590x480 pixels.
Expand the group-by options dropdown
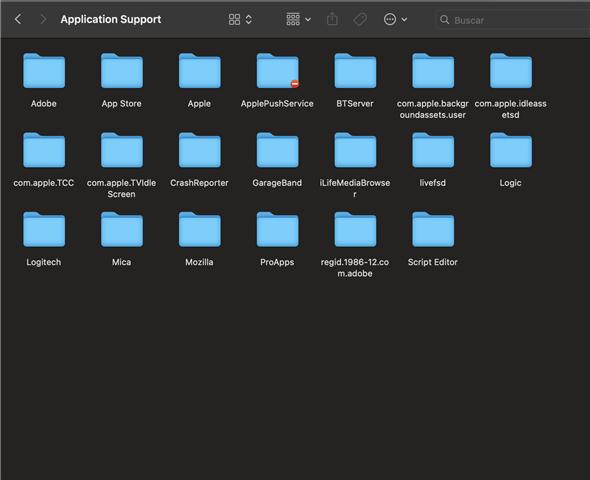click(x=298, y=19)
